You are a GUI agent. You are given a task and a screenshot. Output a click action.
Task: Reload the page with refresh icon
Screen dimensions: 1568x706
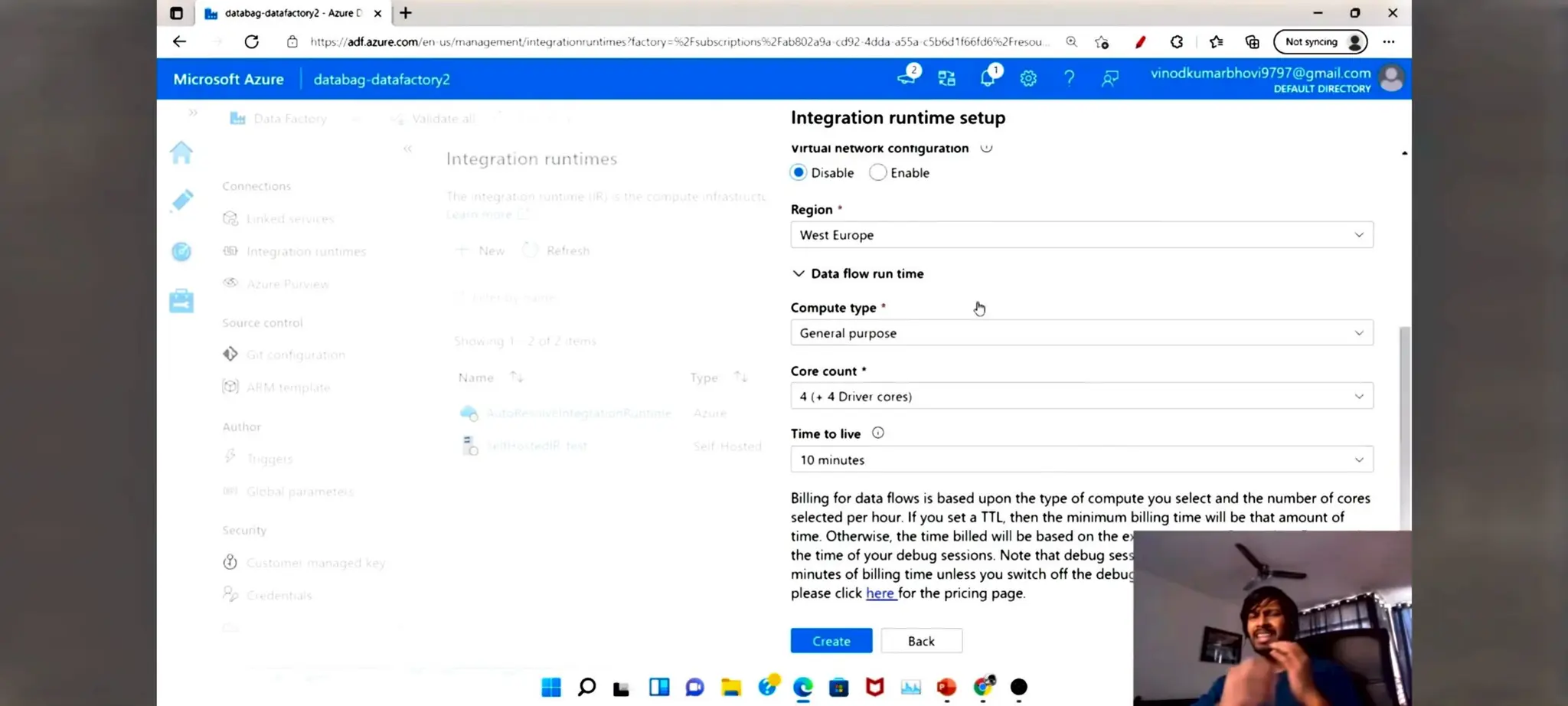click(251, 41)
